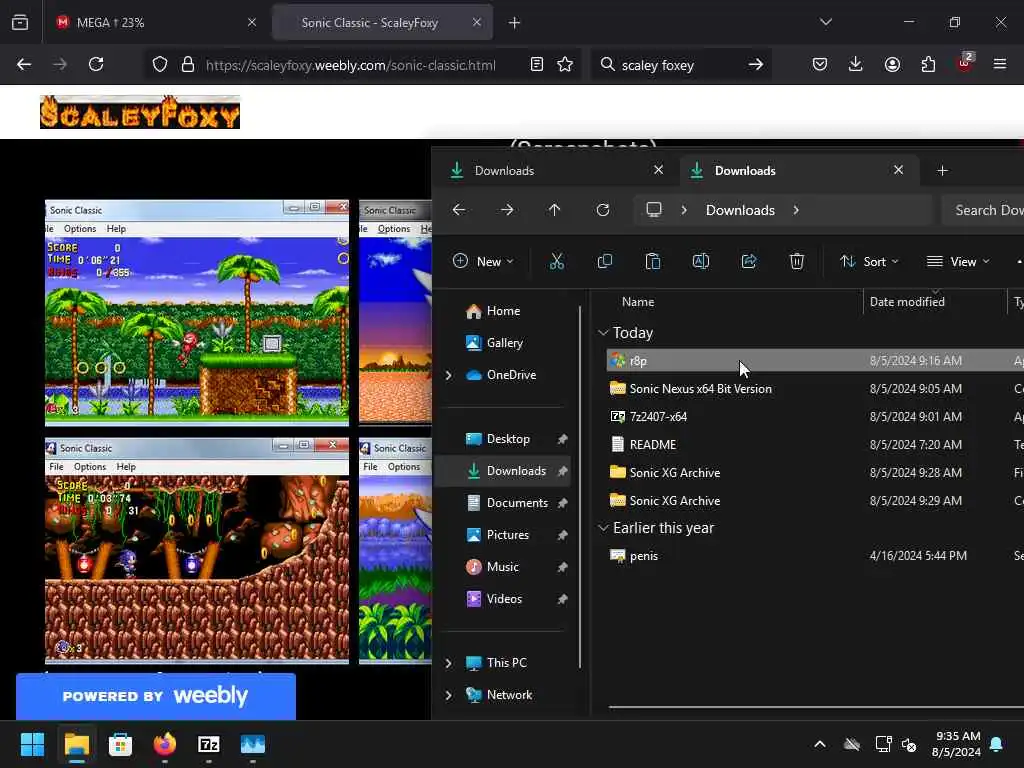Click chevron after Downloads in address bar
The height and width of the screenshot is (768, 1024).
tap(796, 210)
